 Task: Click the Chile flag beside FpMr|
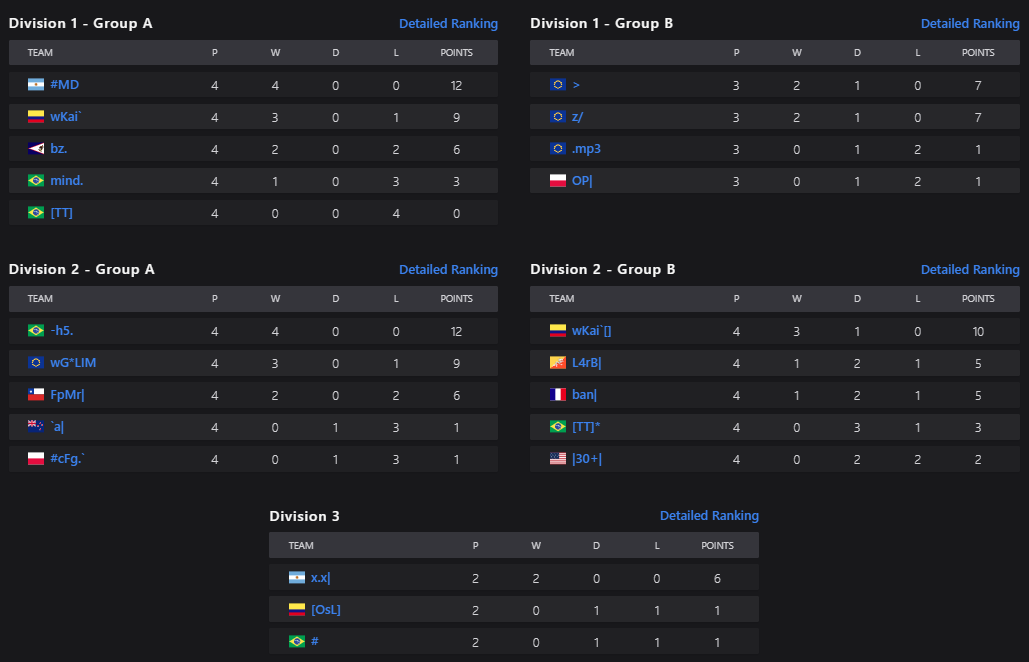pyautogui.click(x=36, y=394)
